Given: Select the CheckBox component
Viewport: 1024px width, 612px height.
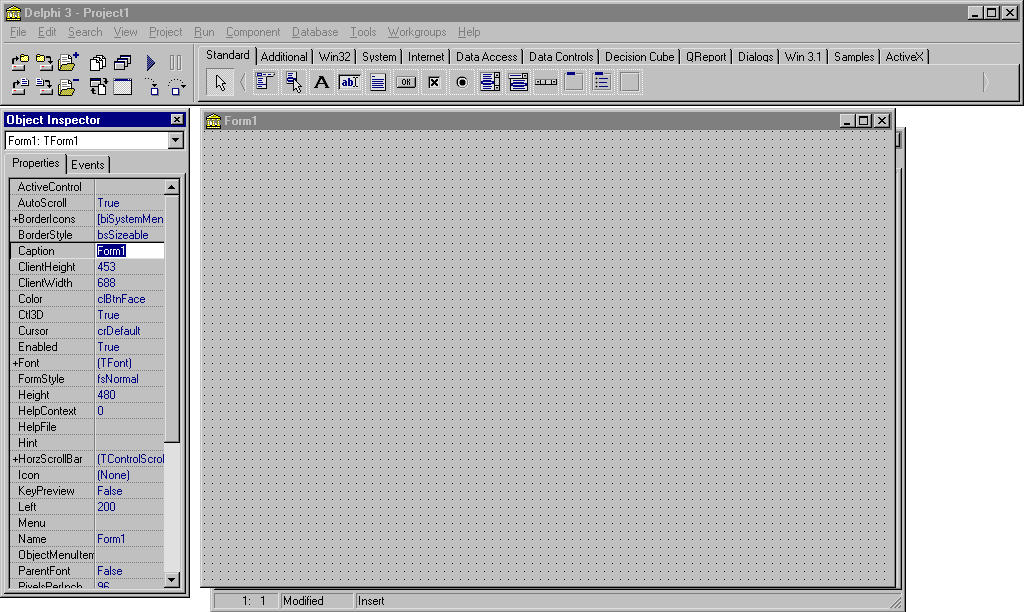Looking at the screenshot, I should pos(434,82).
